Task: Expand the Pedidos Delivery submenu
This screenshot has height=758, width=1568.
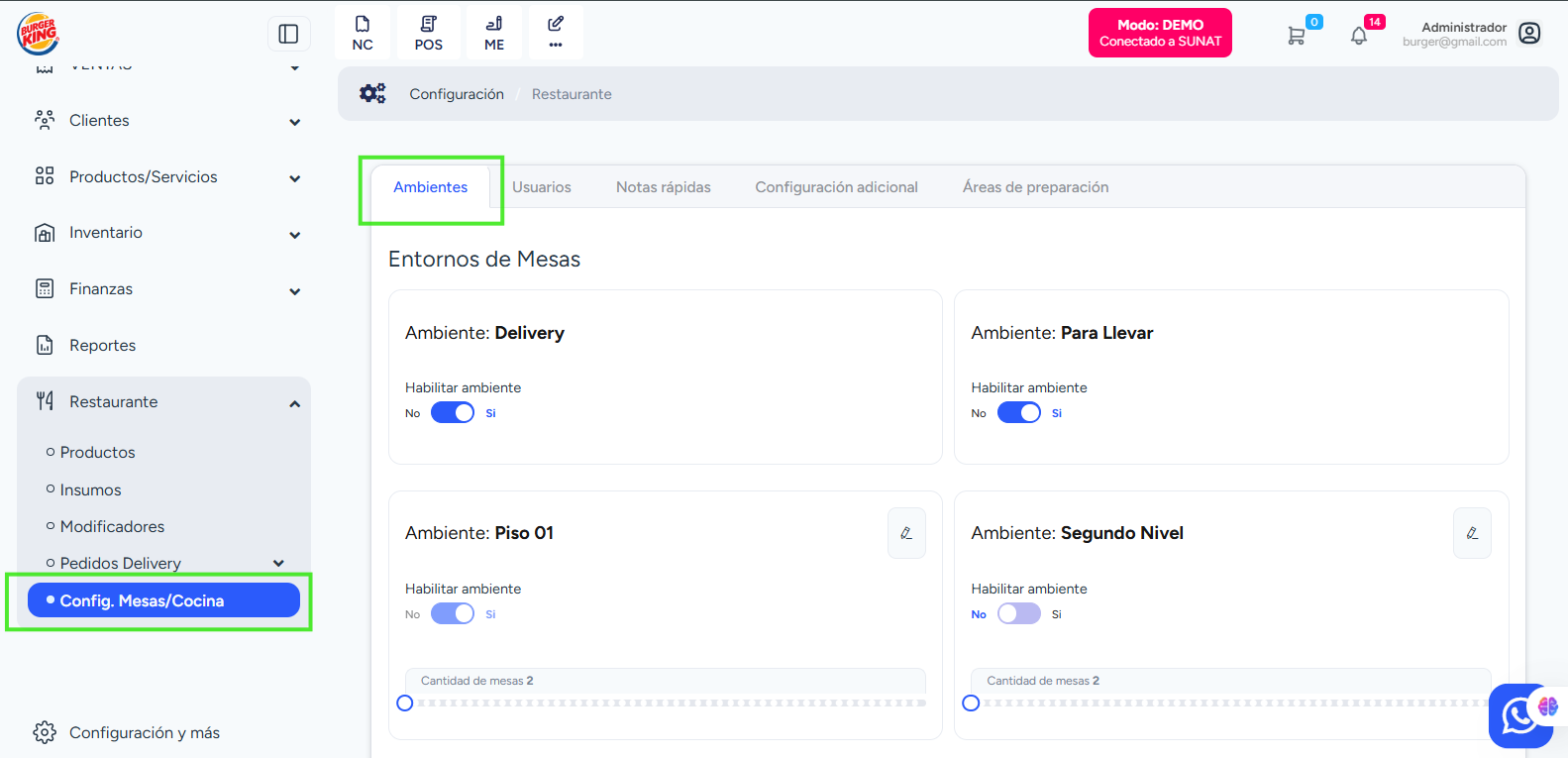Action: 278,563
